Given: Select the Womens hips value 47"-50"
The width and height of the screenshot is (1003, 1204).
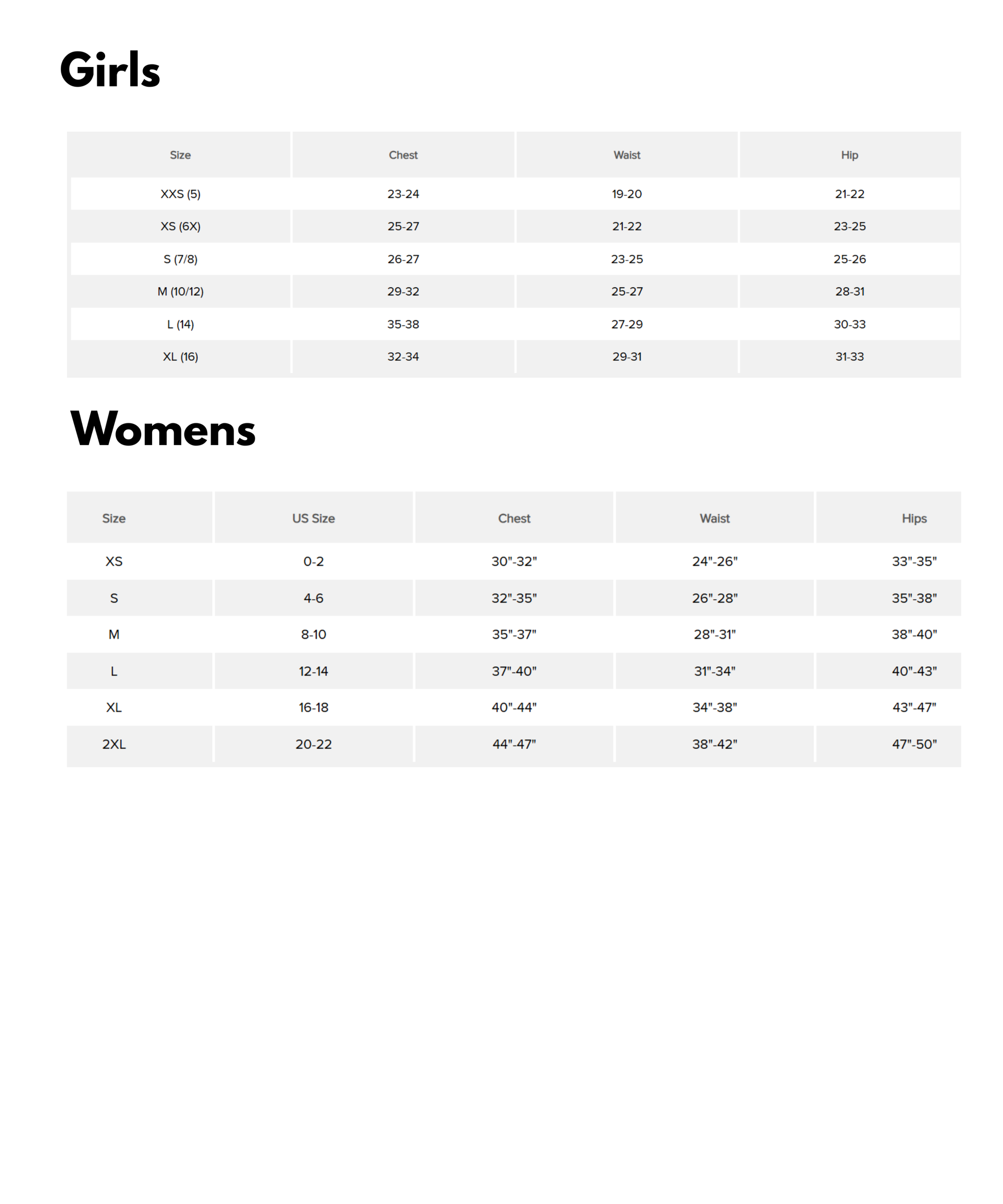Looking at the screenshot, I should [x=914, y=744].
